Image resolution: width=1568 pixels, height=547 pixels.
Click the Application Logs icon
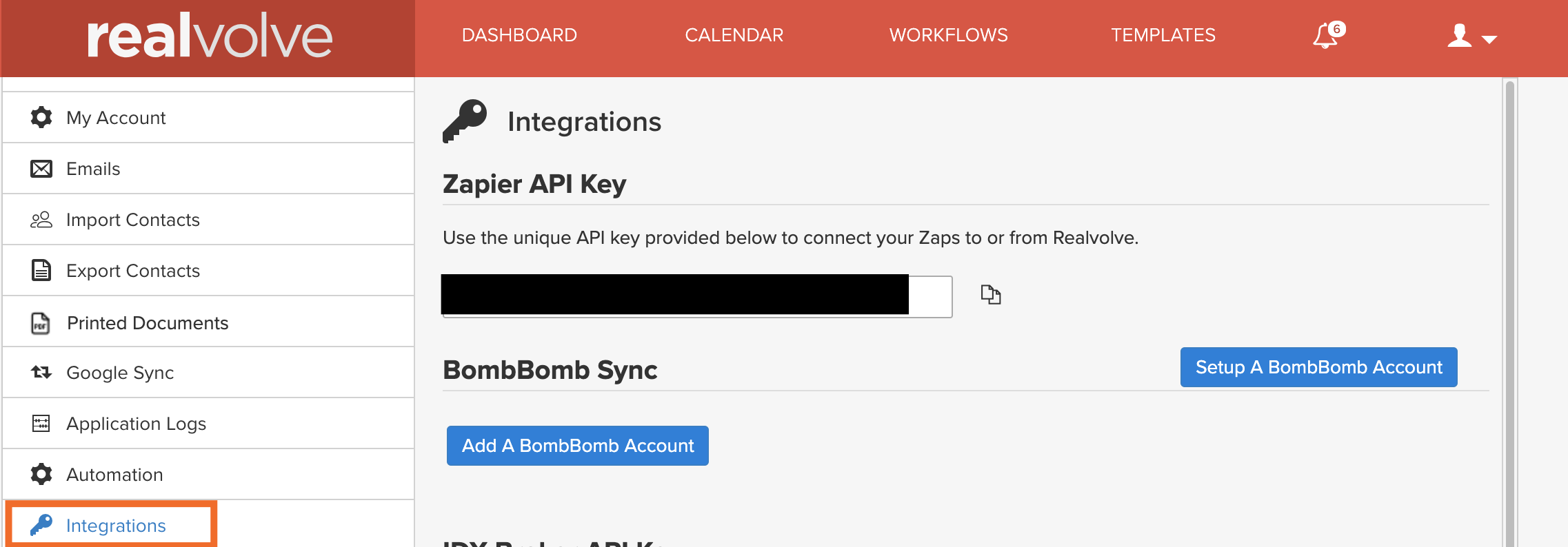(x=41, y=424)
